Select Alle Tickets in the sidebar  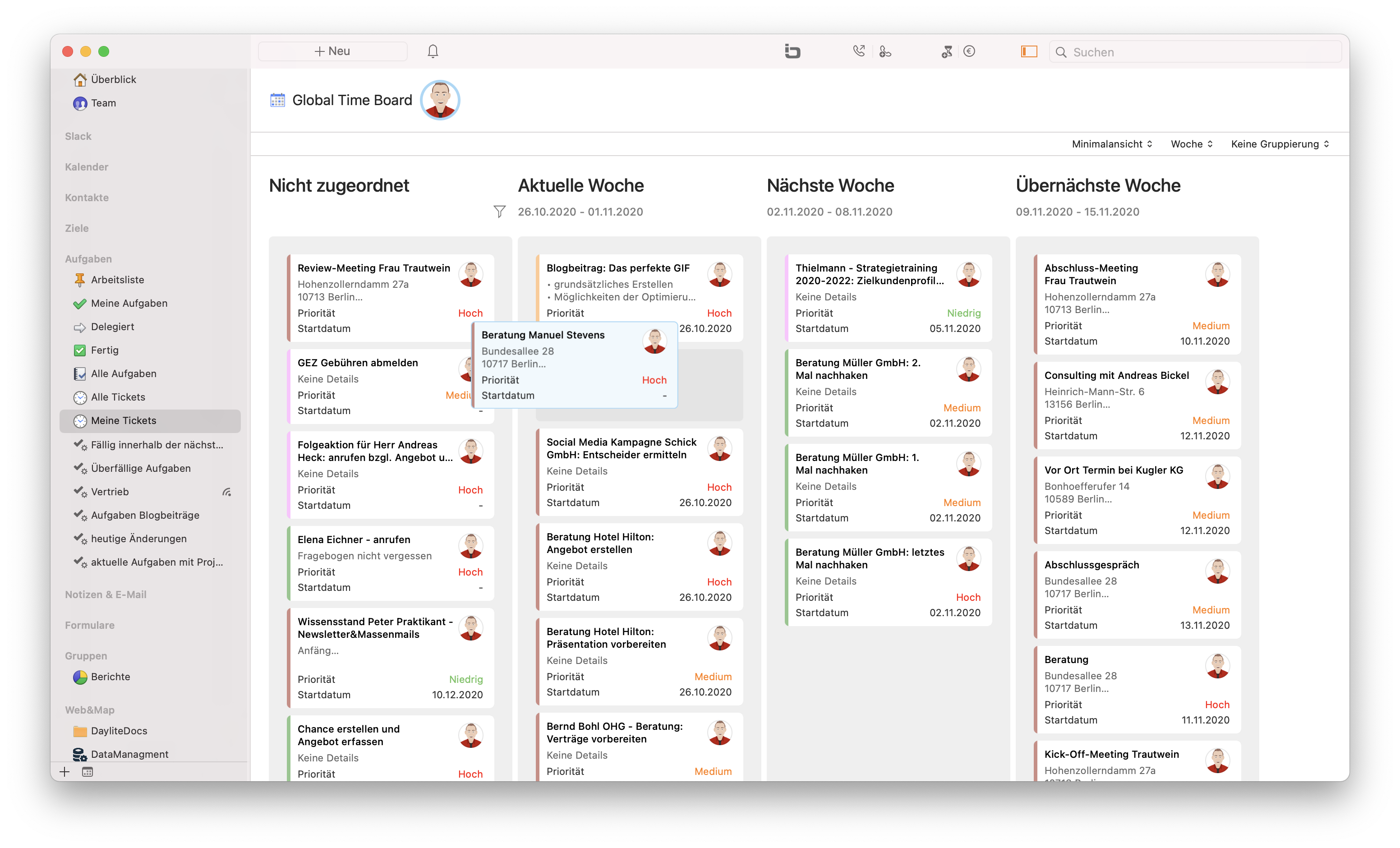(118, 397)
